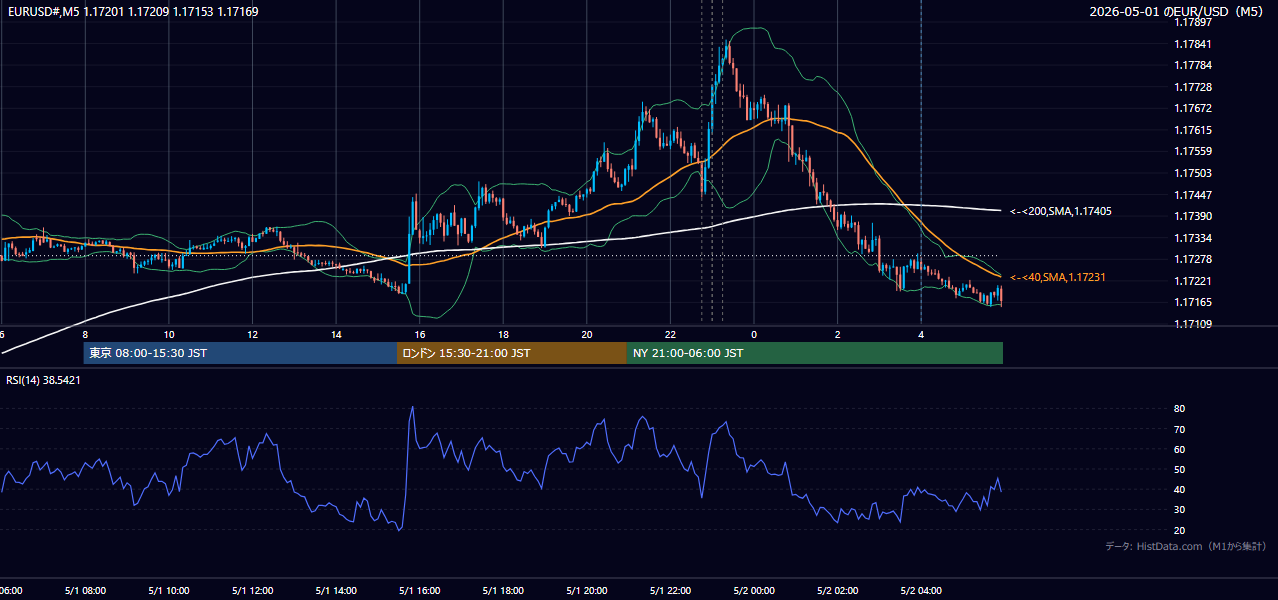Click the hour 10 label under price chart
Image resolution: width=1278 pixels, height=600 pixels.
169,334
